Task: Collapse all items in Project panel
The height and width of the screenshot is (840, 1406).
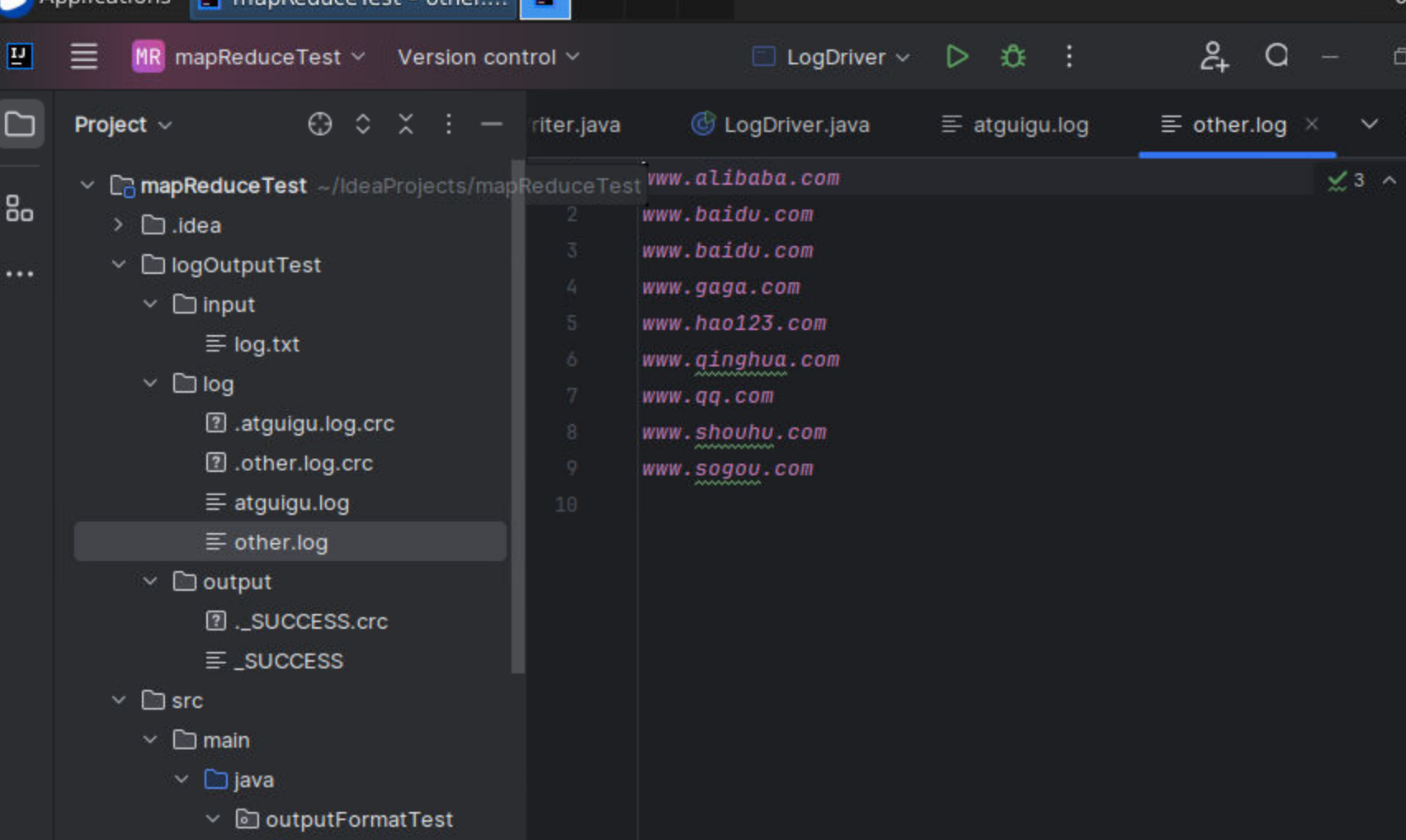Action: tap(406, 125)
